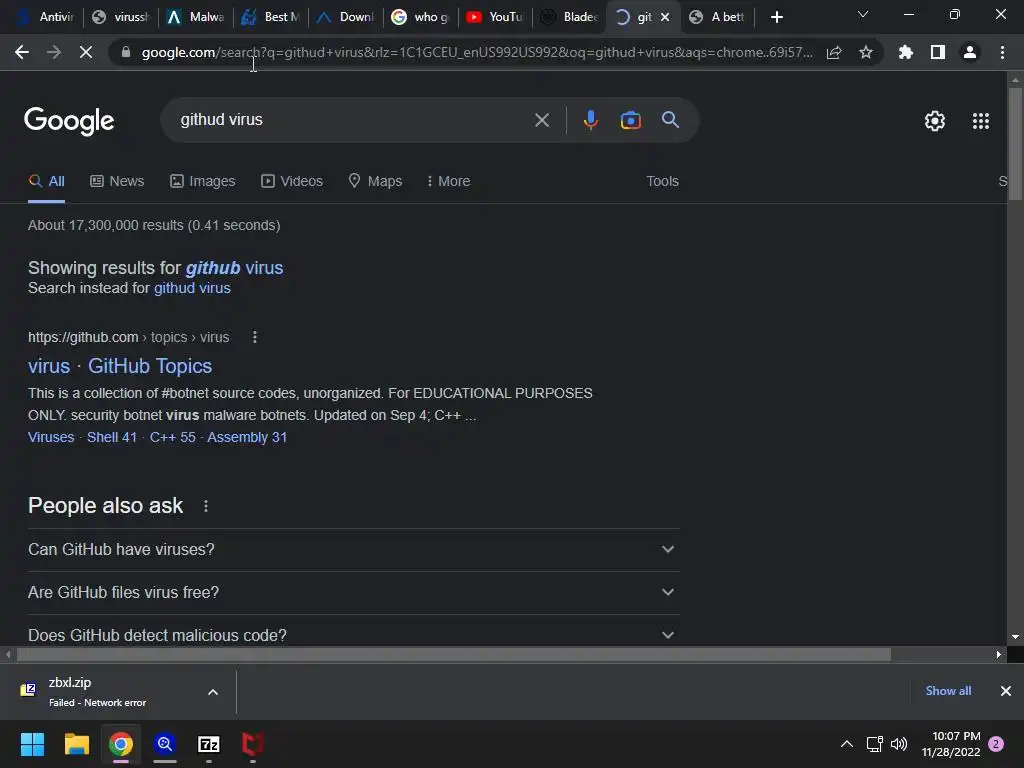Open the Viruses sublink
The height and width of the screenshot is (768, 1024).
[51, 437]
